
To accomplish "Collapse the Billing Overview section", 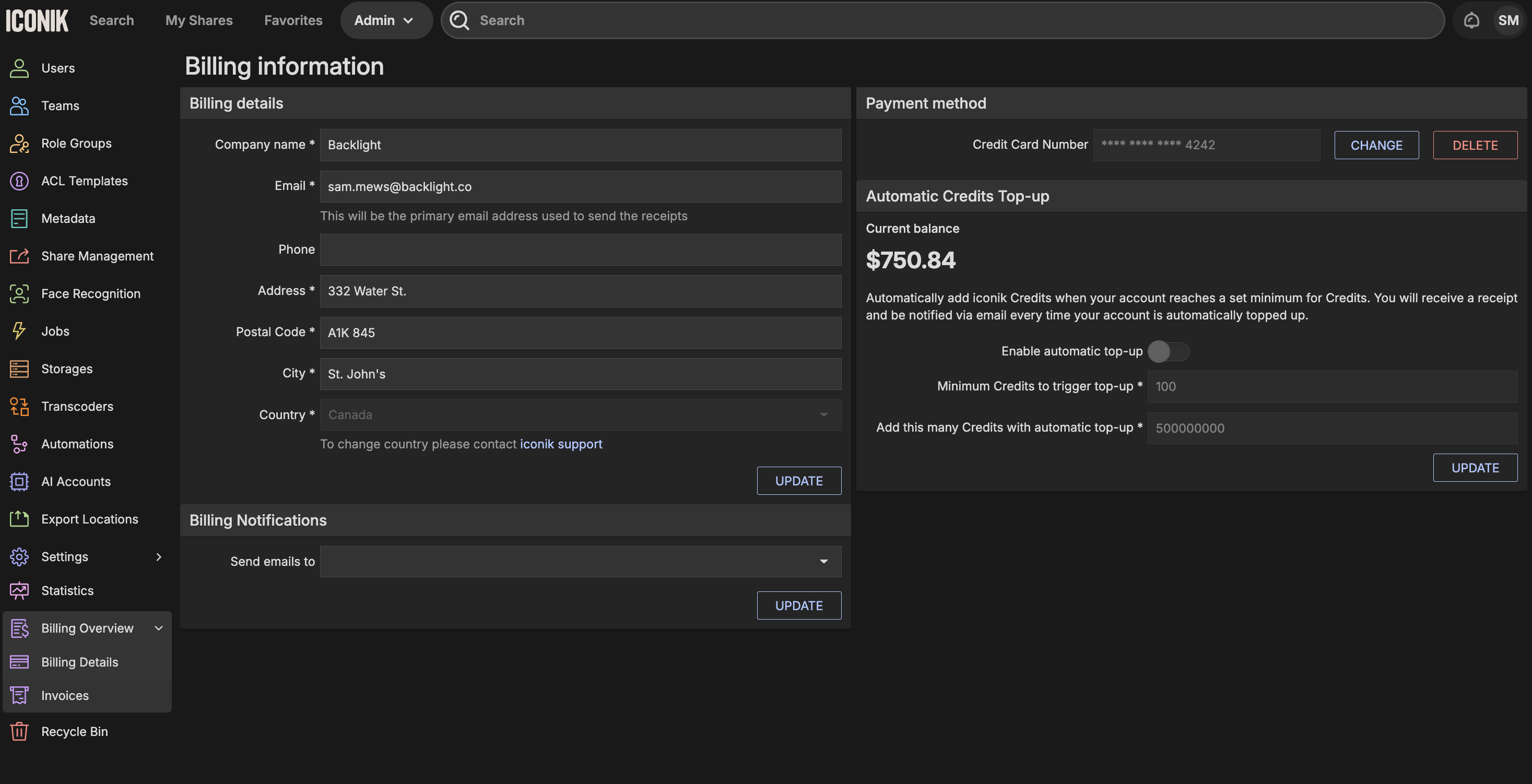I will click(x=158, y=628).
